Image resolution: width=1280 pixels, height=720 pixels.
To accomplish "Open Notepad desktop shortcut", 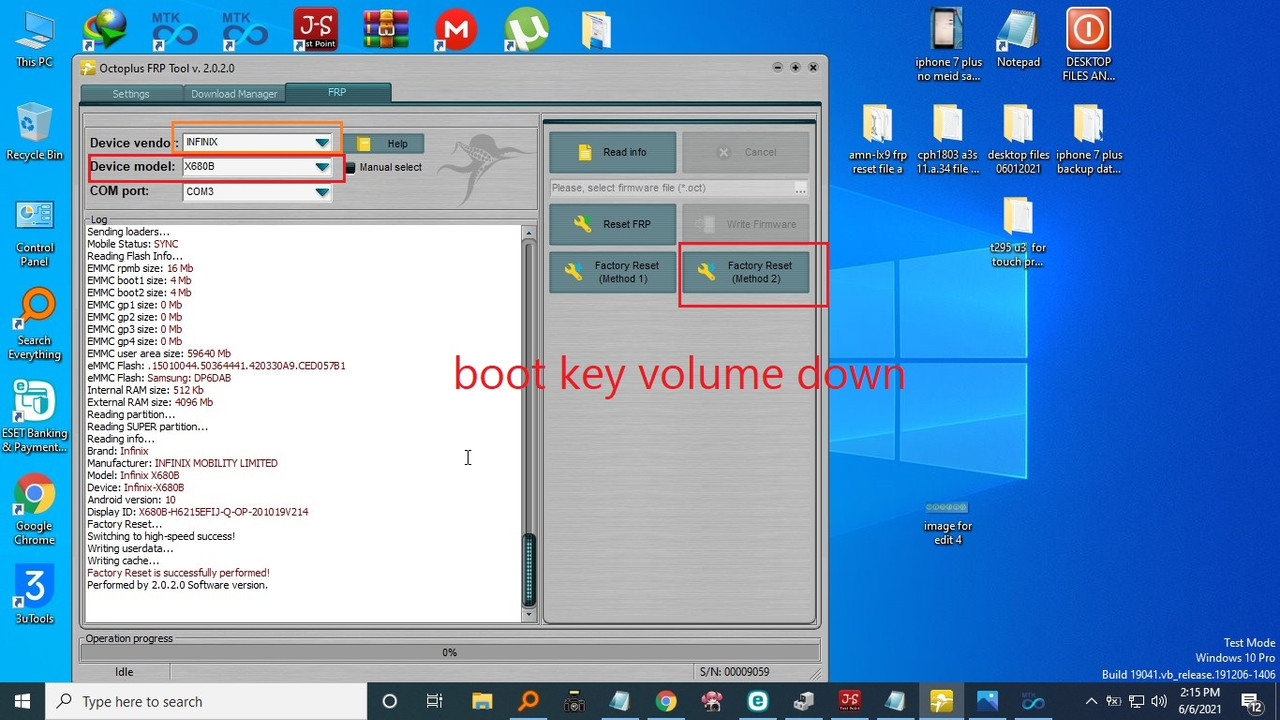I will pos(1018,38).
